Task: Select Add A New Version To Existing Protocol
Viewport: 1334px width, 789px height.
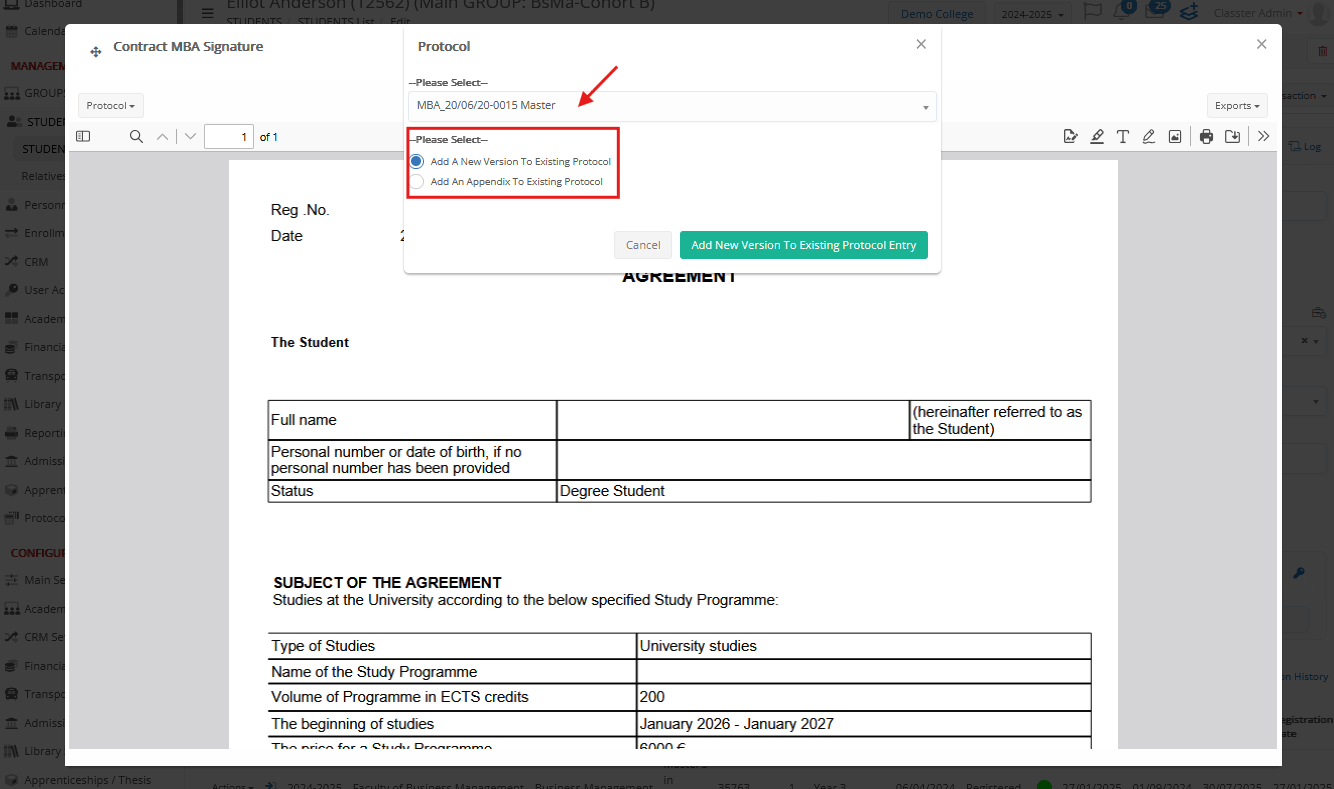Action: pos(417,161)
